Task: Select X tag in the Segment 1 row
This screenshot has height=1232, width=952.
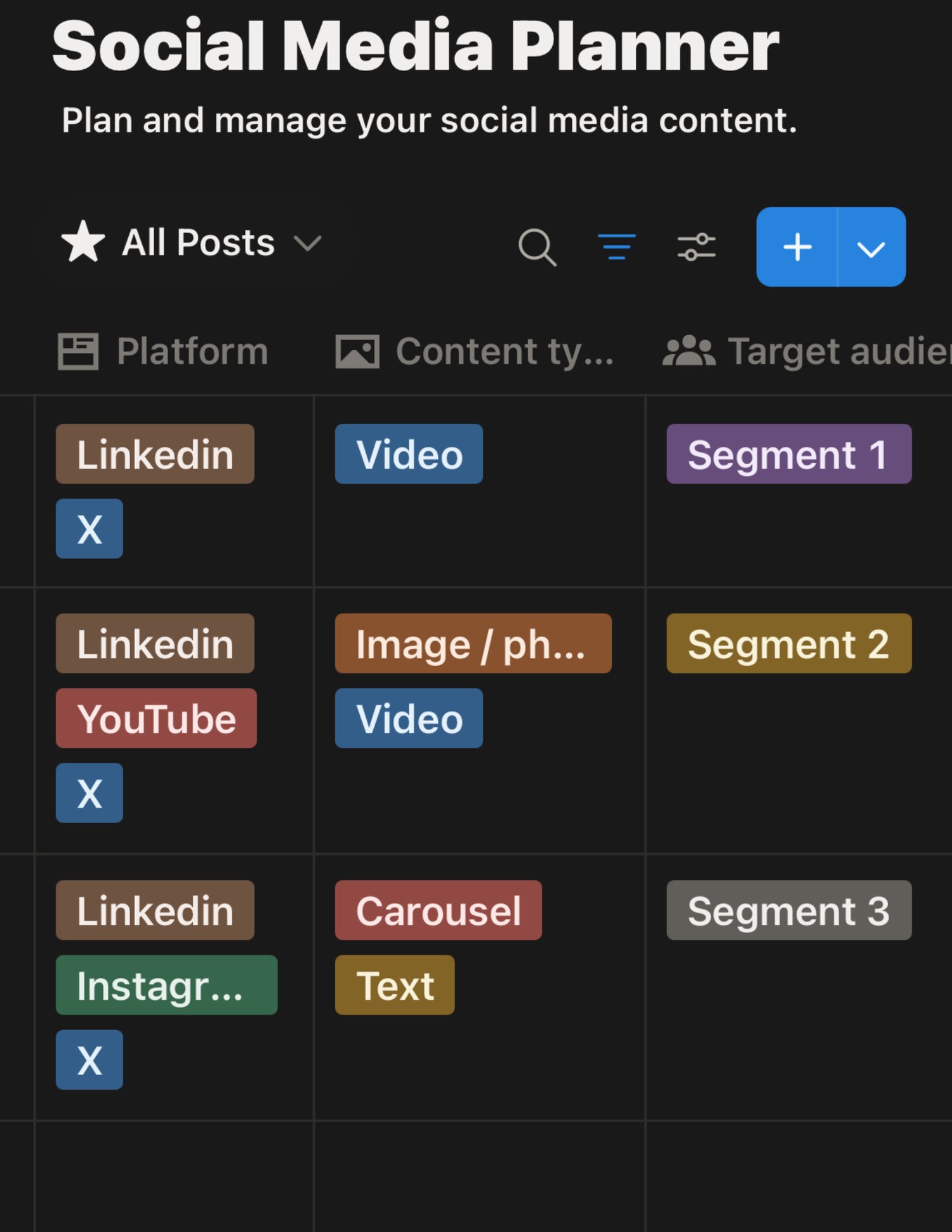Action: 89,529
